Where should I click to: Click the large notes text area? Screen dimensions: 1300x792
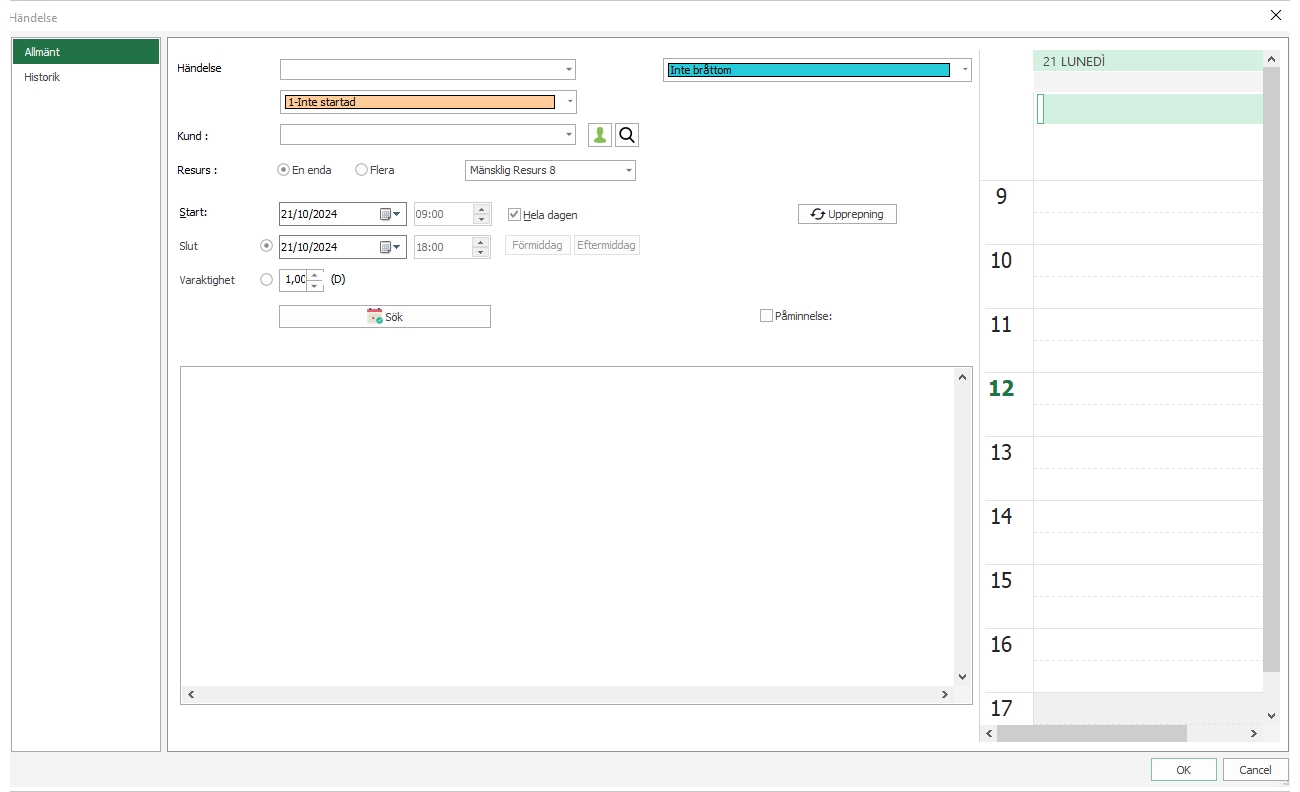tap(568, 526)
